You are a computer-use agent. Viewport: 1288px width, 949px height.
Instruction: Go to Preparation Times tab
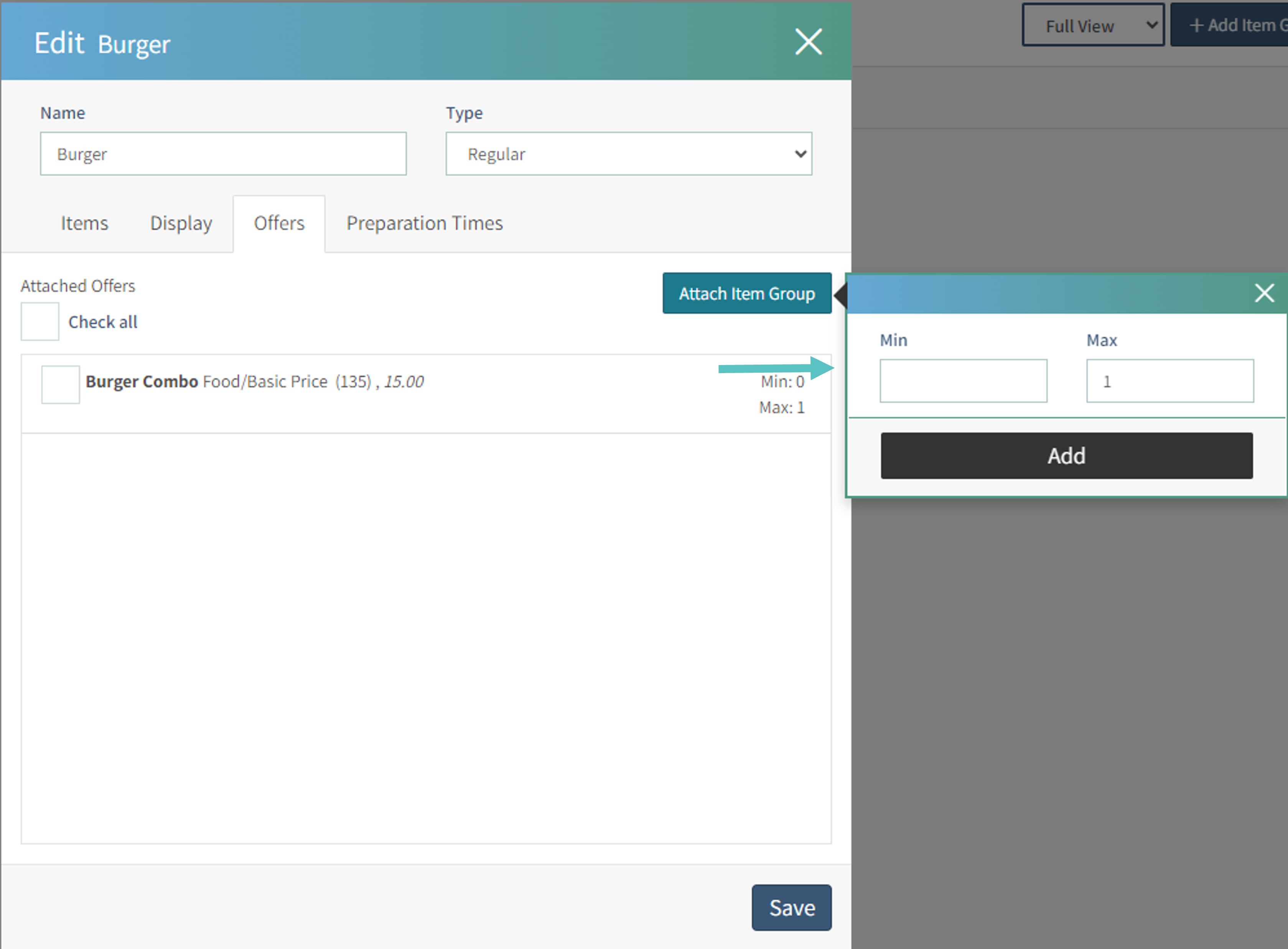click(x=425, y=223)
